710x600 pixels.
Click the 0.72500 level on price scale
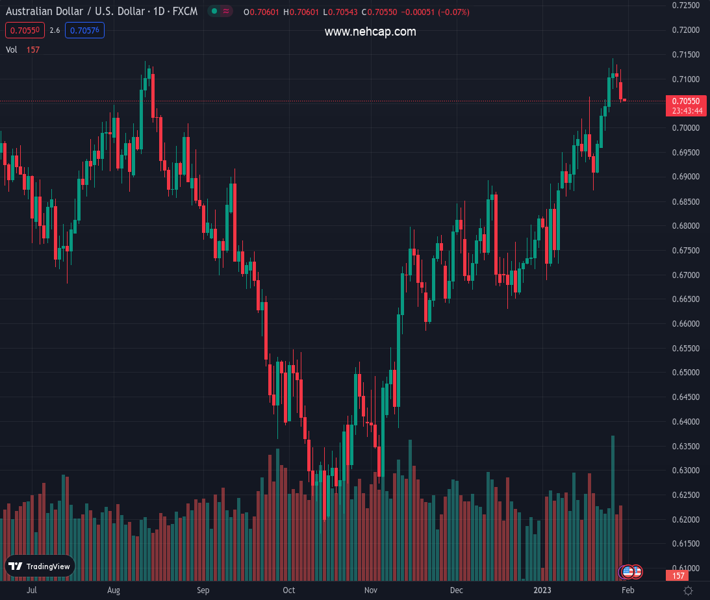click(x=685, y=6)
